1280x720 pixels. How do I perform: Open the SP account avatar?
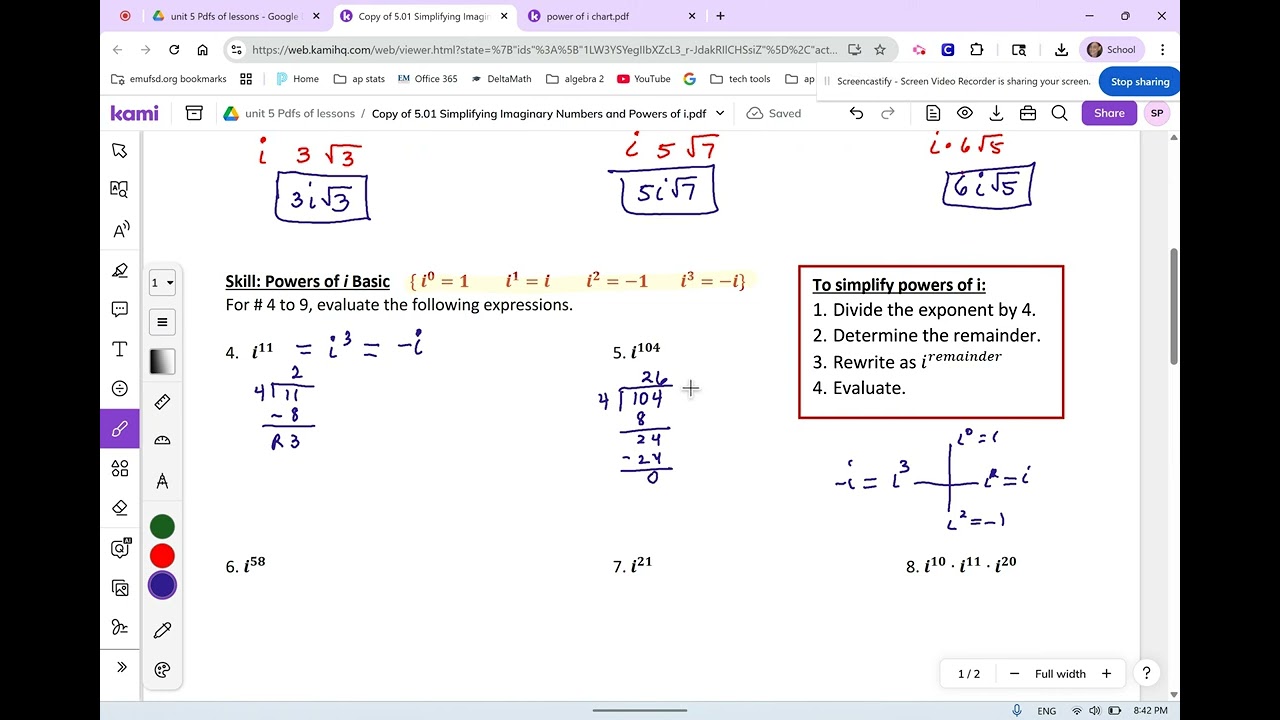click(x=1157, y=113)
